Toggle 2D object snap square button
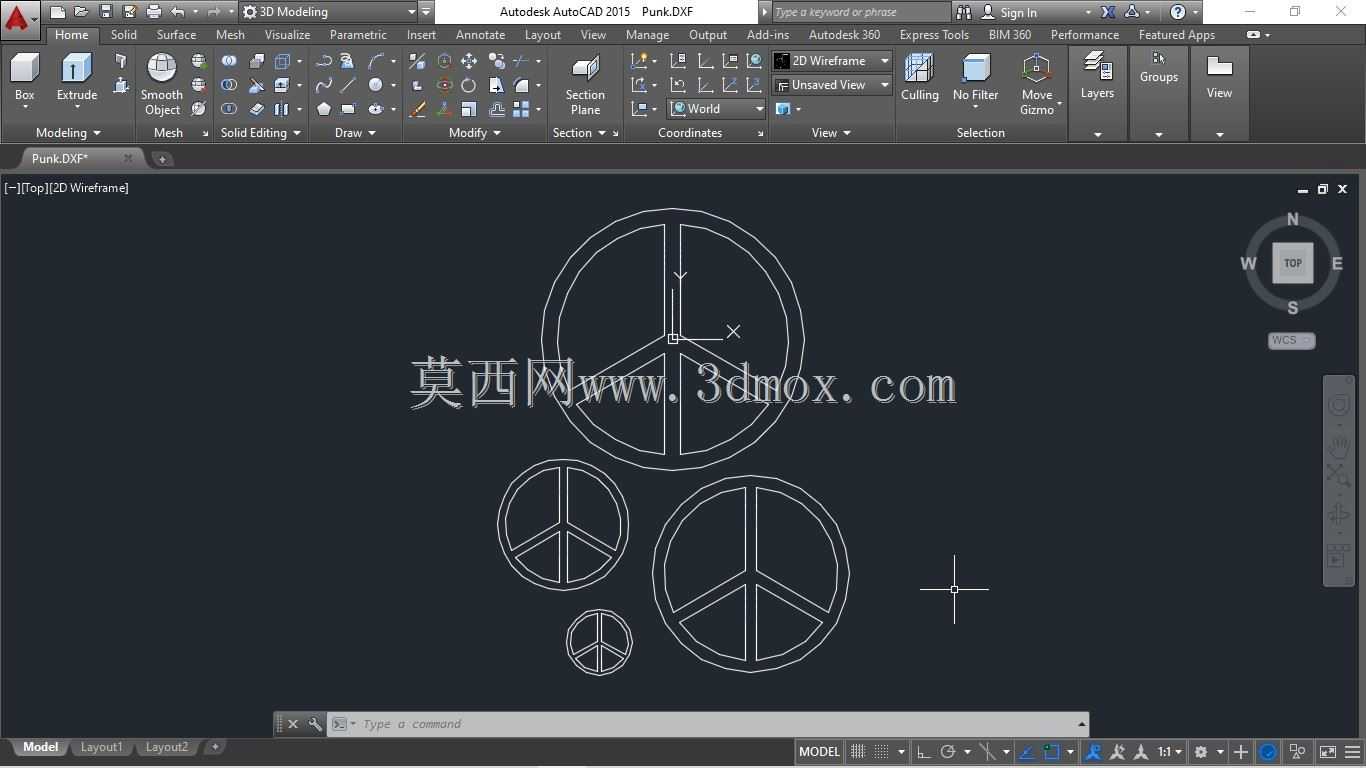Image resolution: width=1366 pixels, height=768 pixels. [x=1052, y=752]
